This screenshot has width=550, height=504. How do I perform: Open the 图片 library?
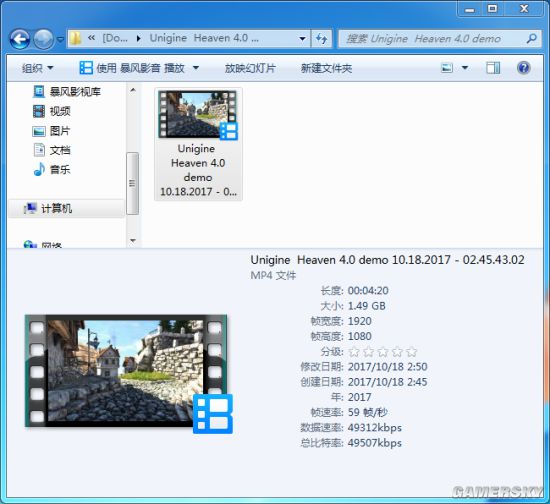coord(52,131)
